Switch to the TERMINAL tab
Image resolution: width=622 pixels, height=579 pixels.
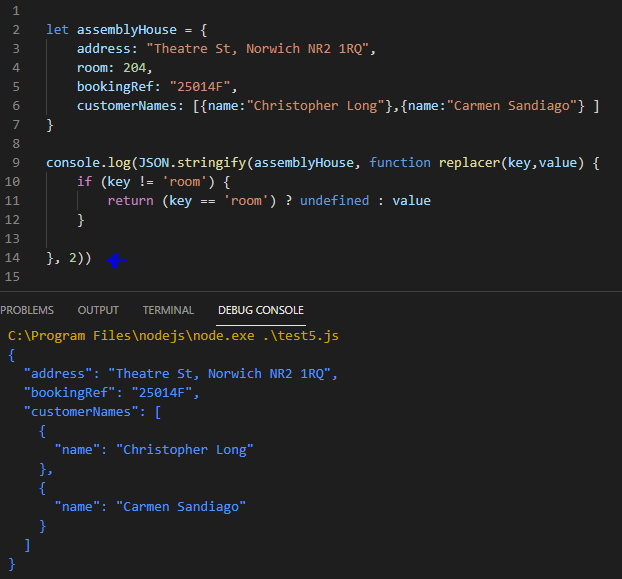click(x=168, y=310)
